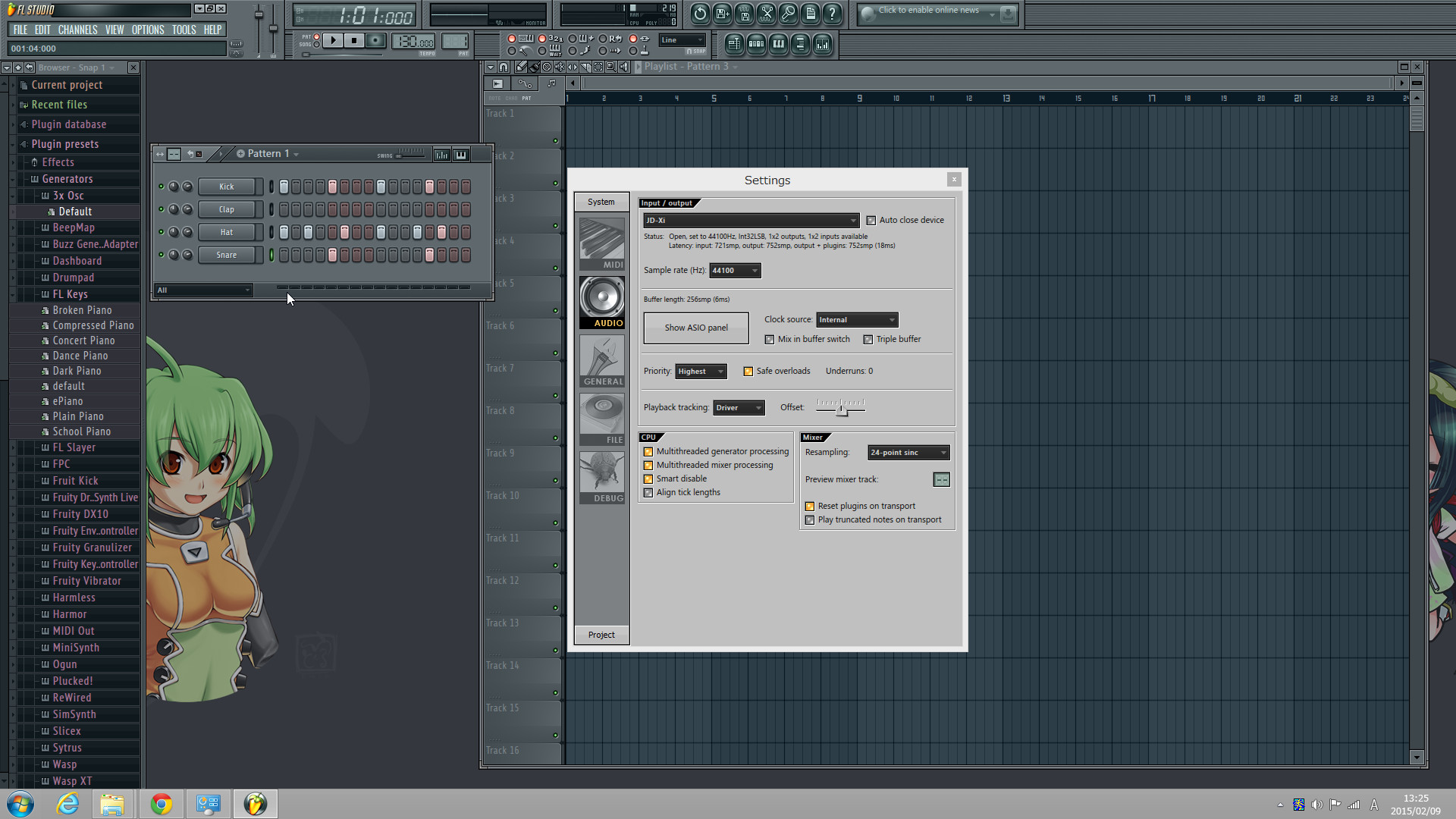1456x819 pixels.
Task: Enable the Align tick lengths checkbox
Action: [648, 493]
